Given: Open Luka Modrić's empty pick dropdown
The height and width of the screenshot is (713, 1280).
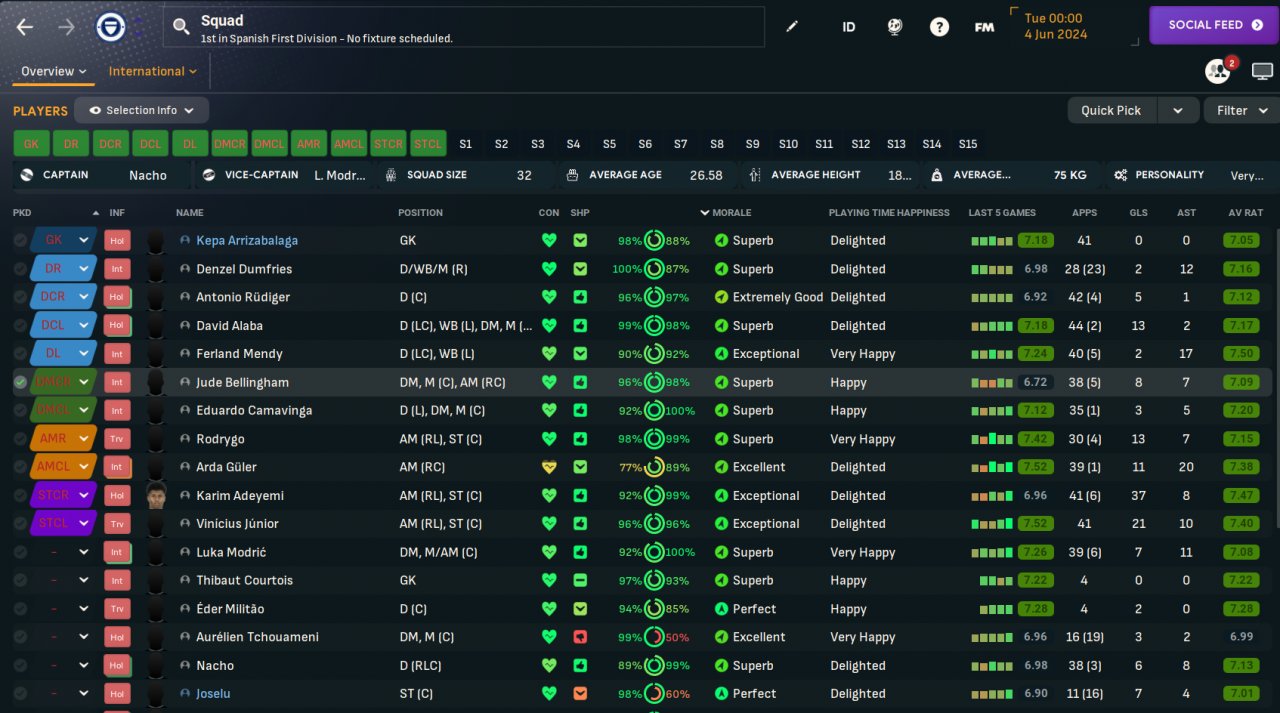Looking at the screenshot, I should coord(84,552).
